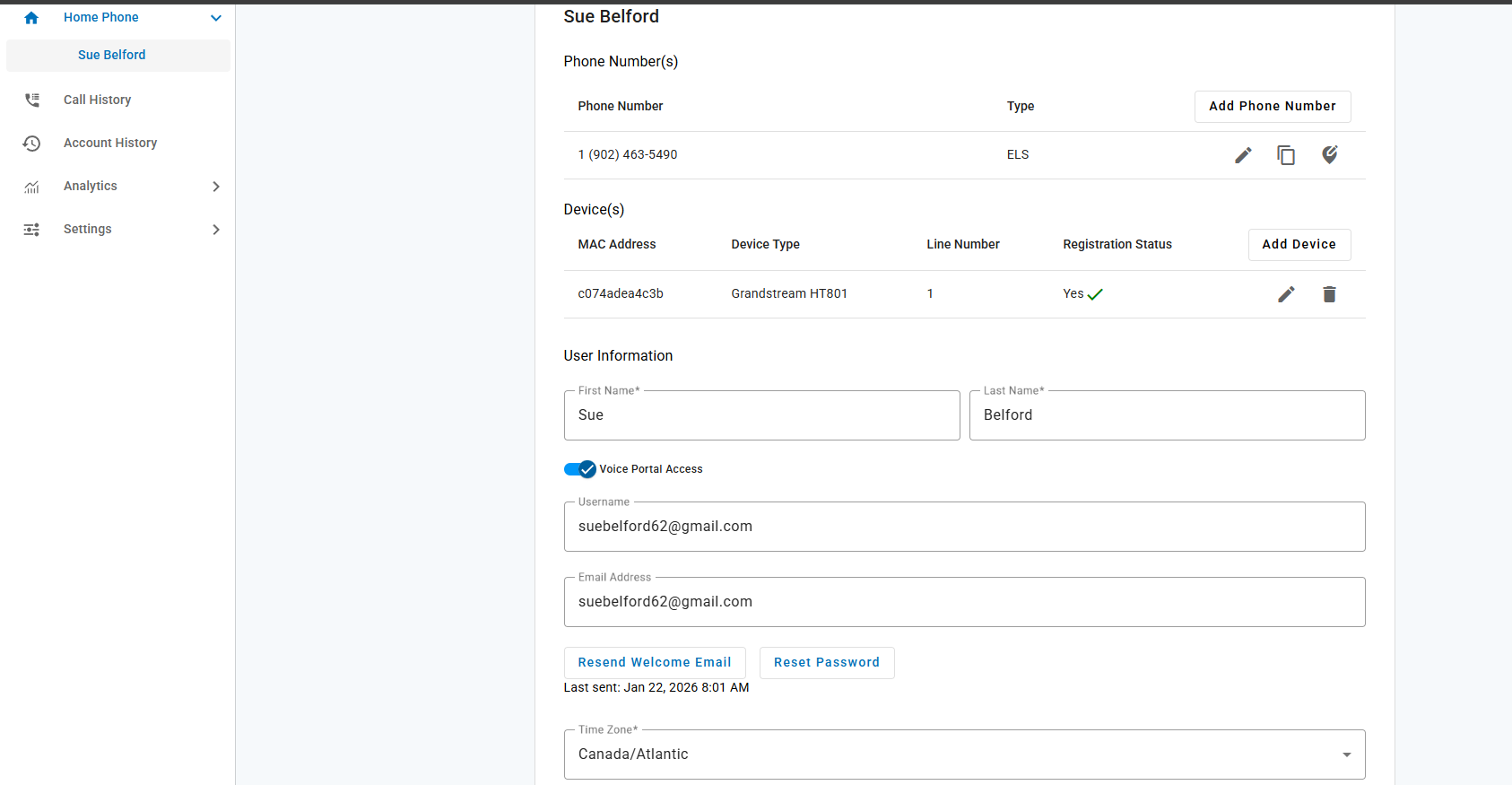The image size is (1512, 785).
Task: Click Resend Welcome Email button
Action: [x=655, y=662]
